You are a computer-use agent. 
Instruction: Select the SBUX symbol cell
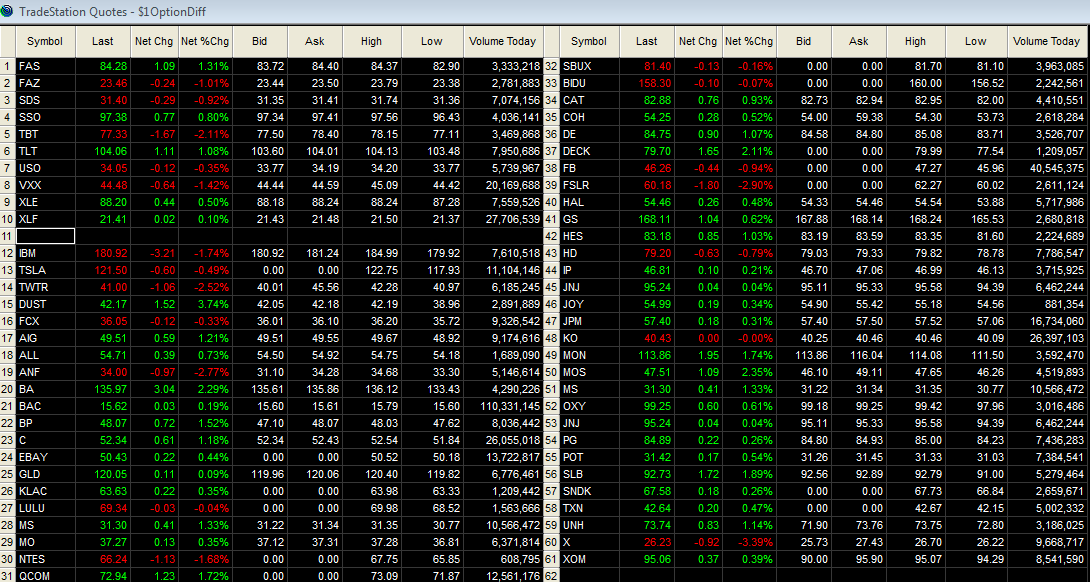coord(589,67)
